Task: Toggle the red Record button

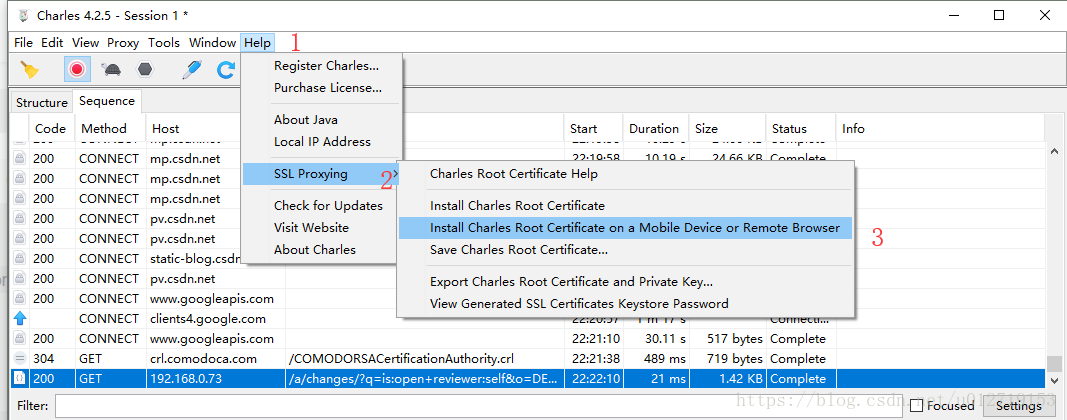Action: tap(77, 69)
